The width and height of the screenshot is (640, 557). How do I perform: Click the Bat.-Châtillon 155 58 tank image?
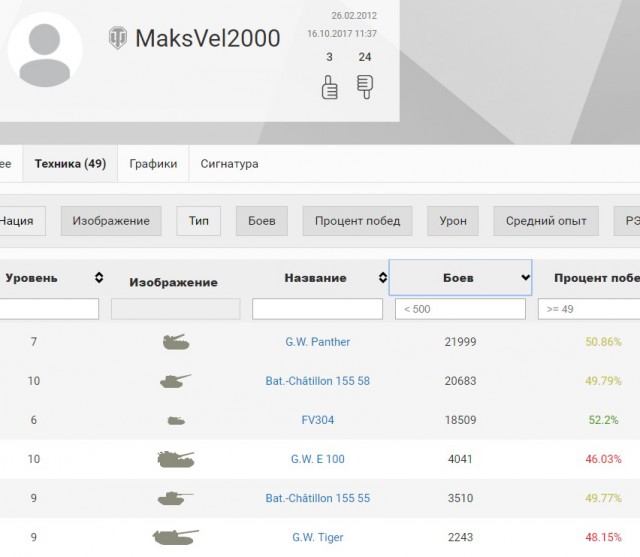[x=176, y=381]
